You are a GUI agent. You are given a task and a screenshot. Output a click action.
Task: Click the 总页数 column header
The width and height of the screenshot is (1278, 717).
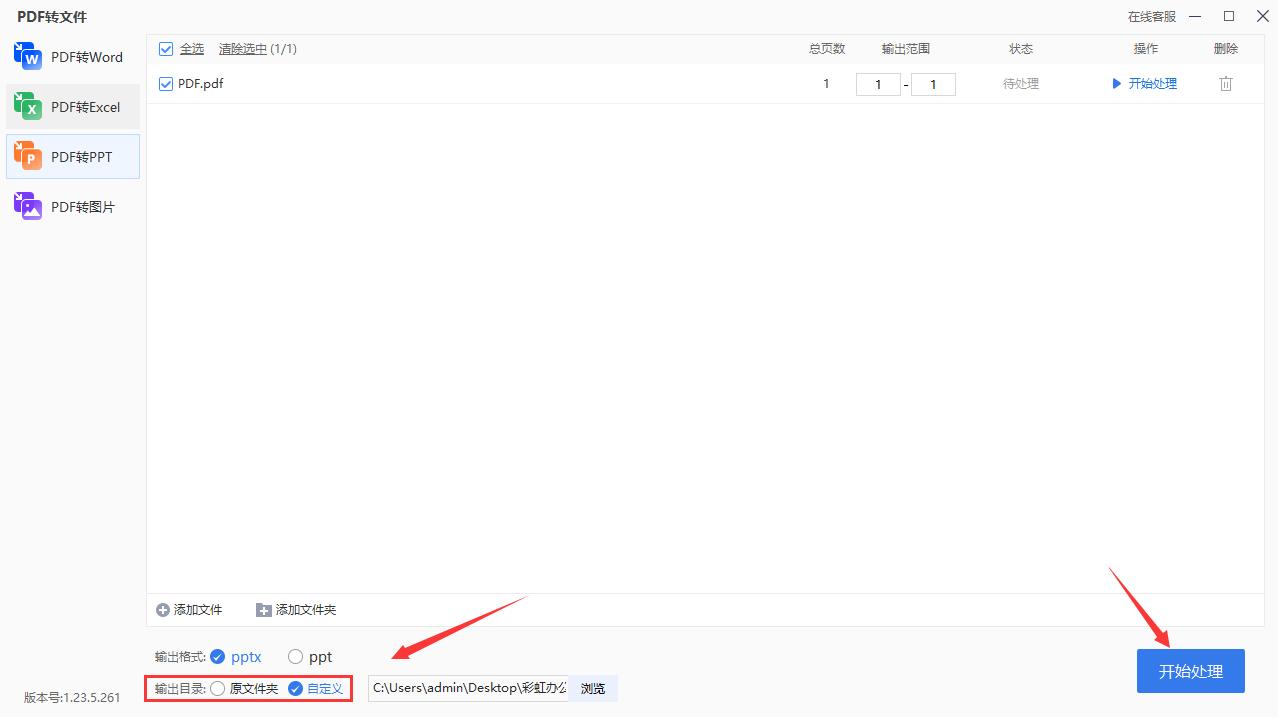[x=827, y=49]
